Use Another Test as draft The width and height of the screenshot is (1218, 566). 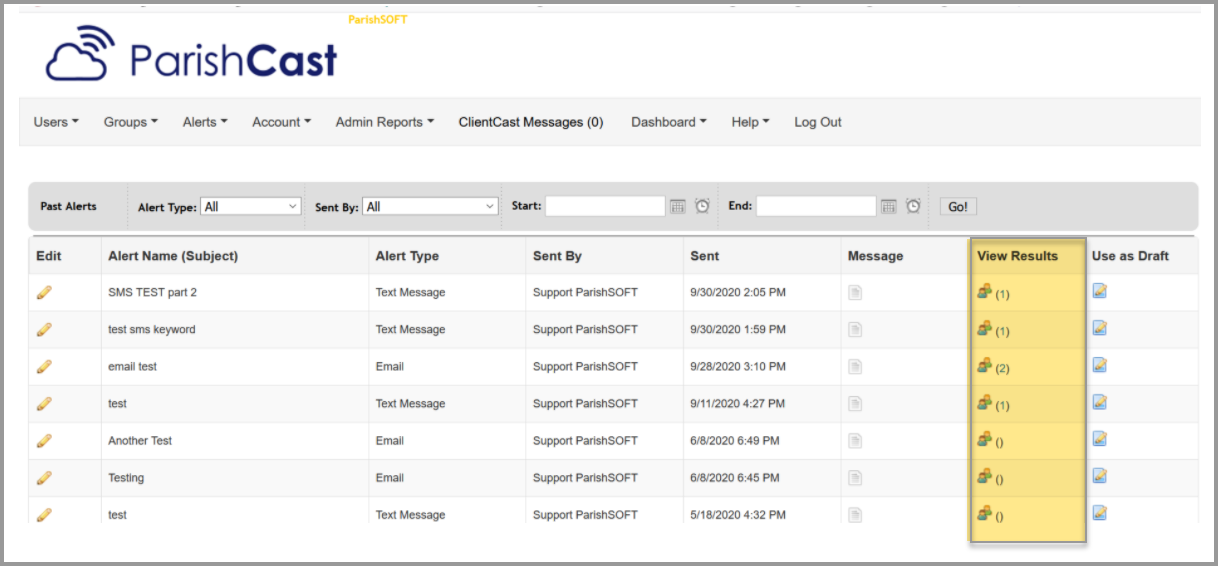click(1100, 439)
